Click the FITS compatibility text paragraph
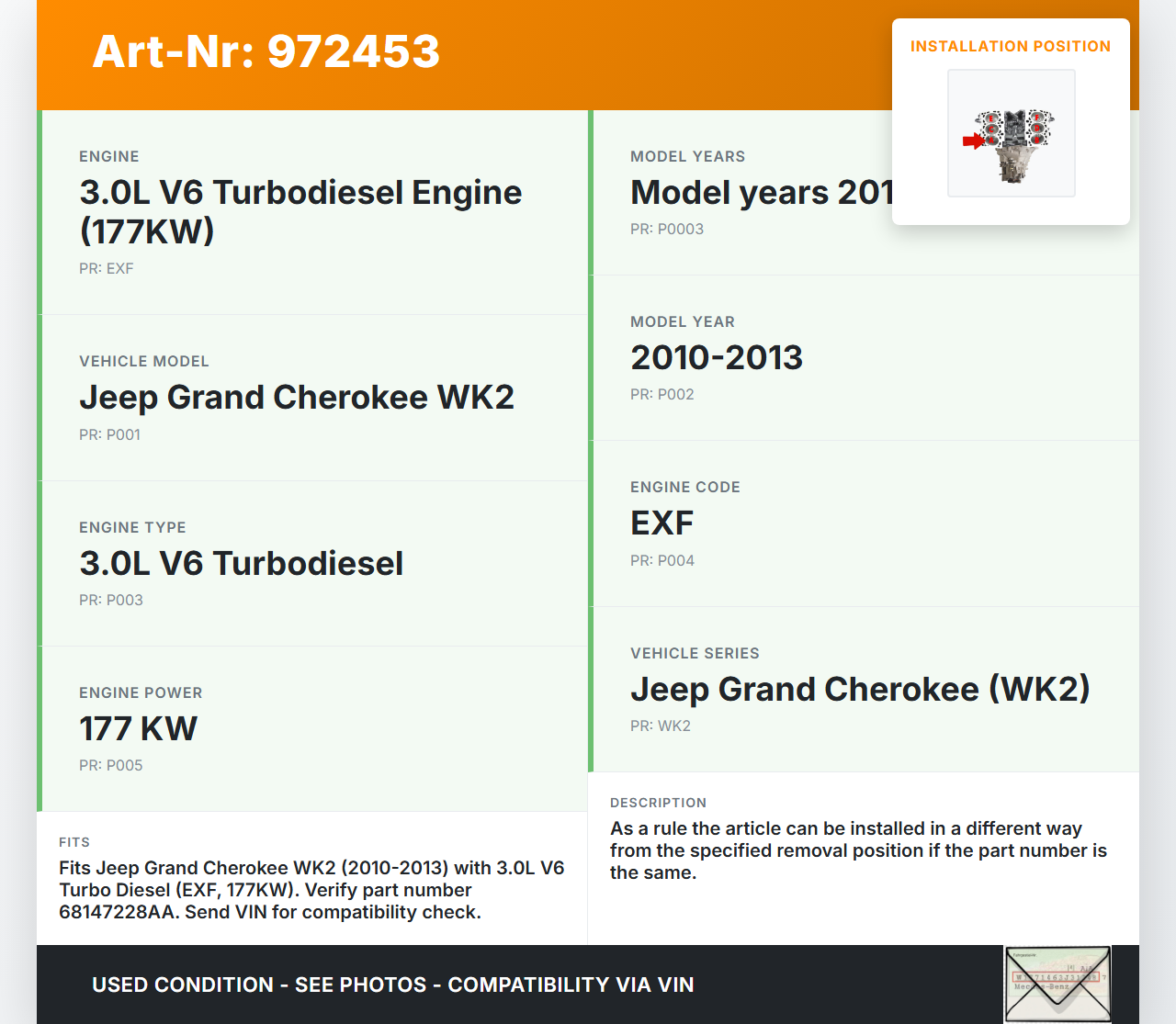This screenshot has width=1176, height=1024. click(311, 889)
